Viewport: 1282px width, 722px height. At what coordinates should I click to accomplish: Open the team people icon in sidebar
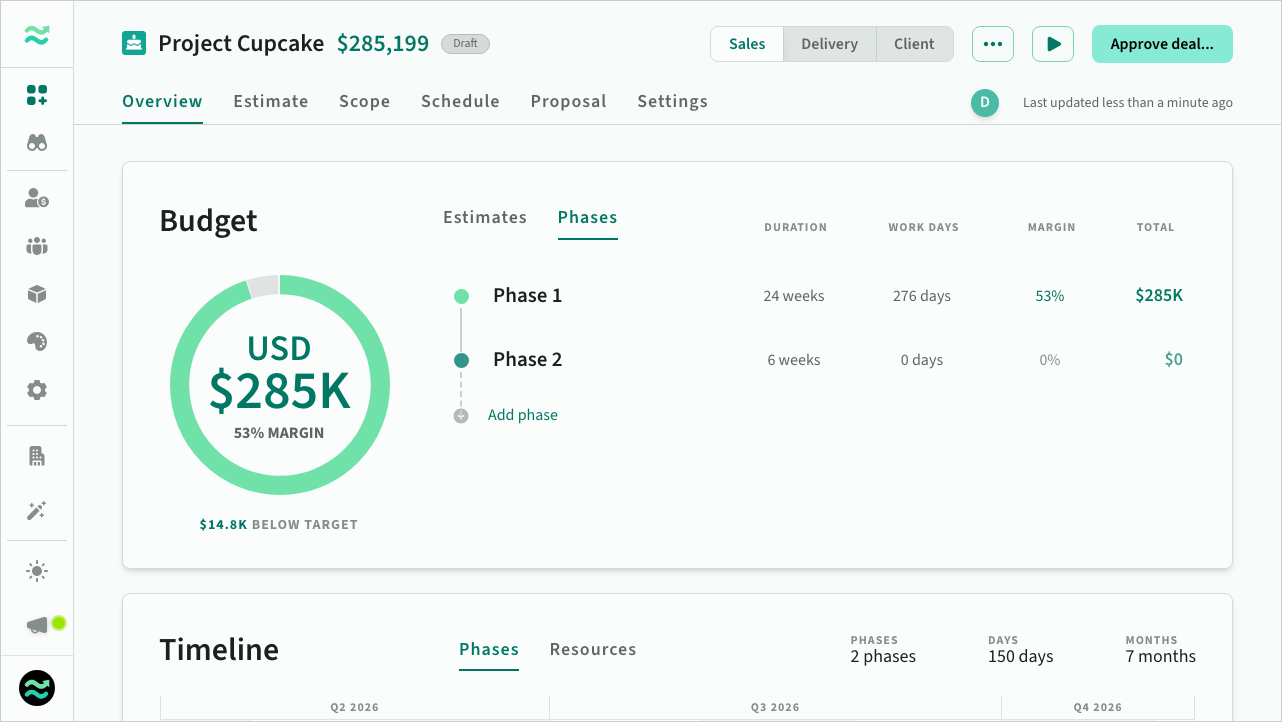37,246
